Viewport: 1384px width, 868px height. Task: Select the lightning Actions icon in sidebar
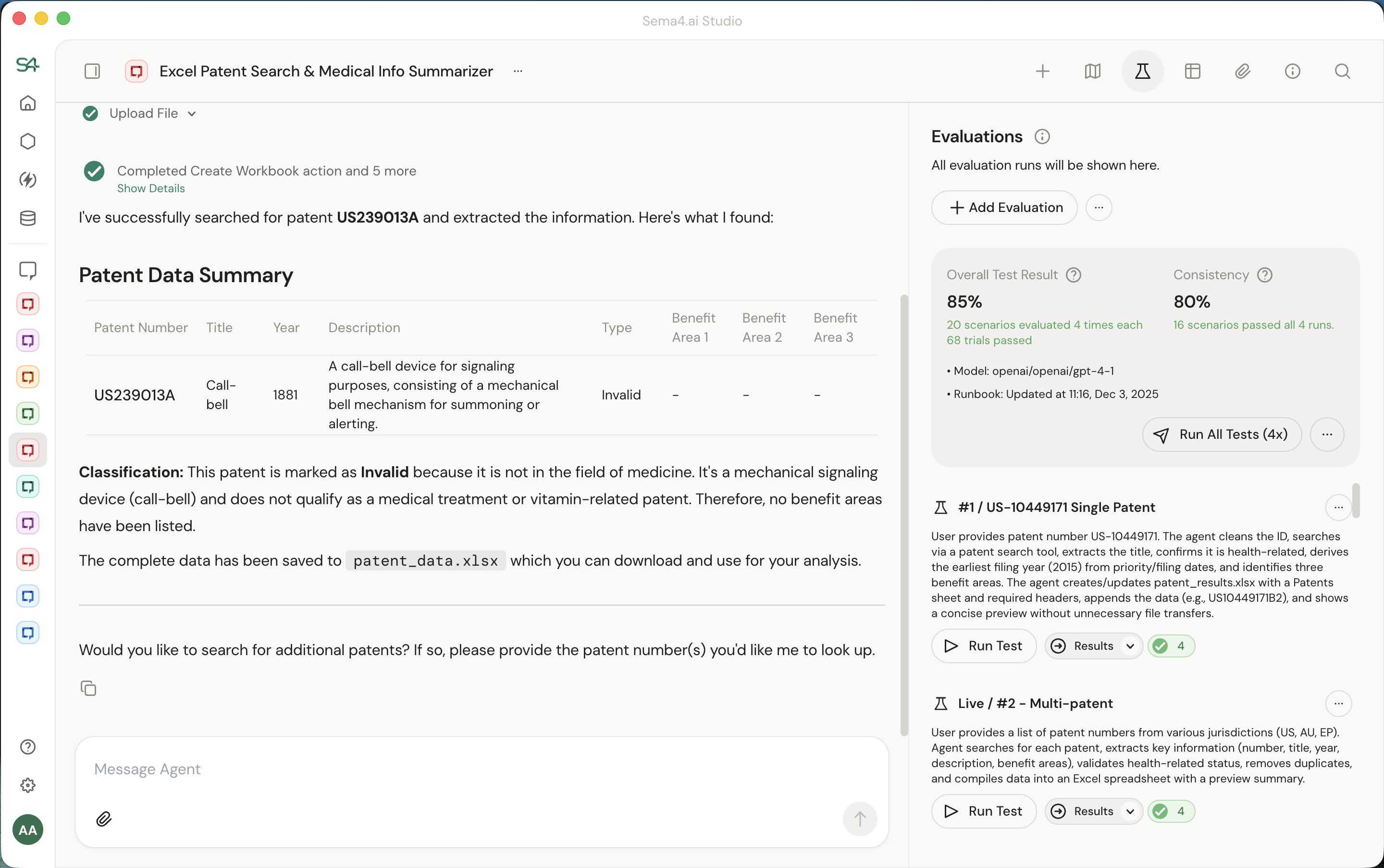(27, 180)
